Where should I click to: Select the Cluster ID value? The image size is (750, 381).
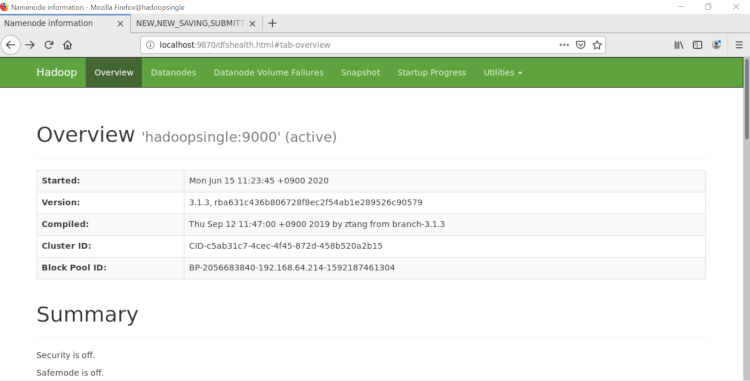coord(286,246)
